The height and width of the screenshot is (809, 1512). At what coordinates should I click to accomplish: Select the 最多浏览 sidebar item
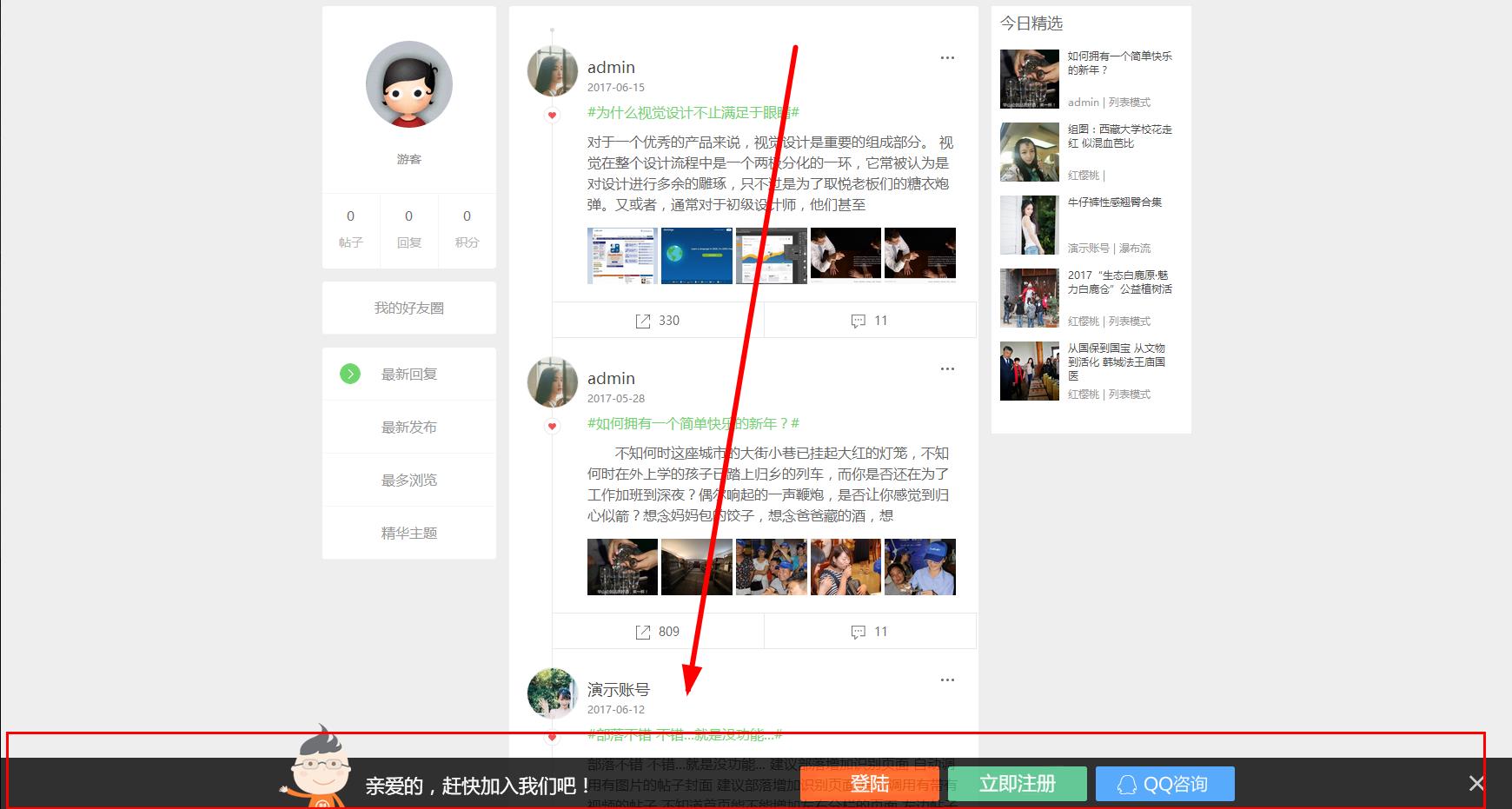tap(409, 481)
